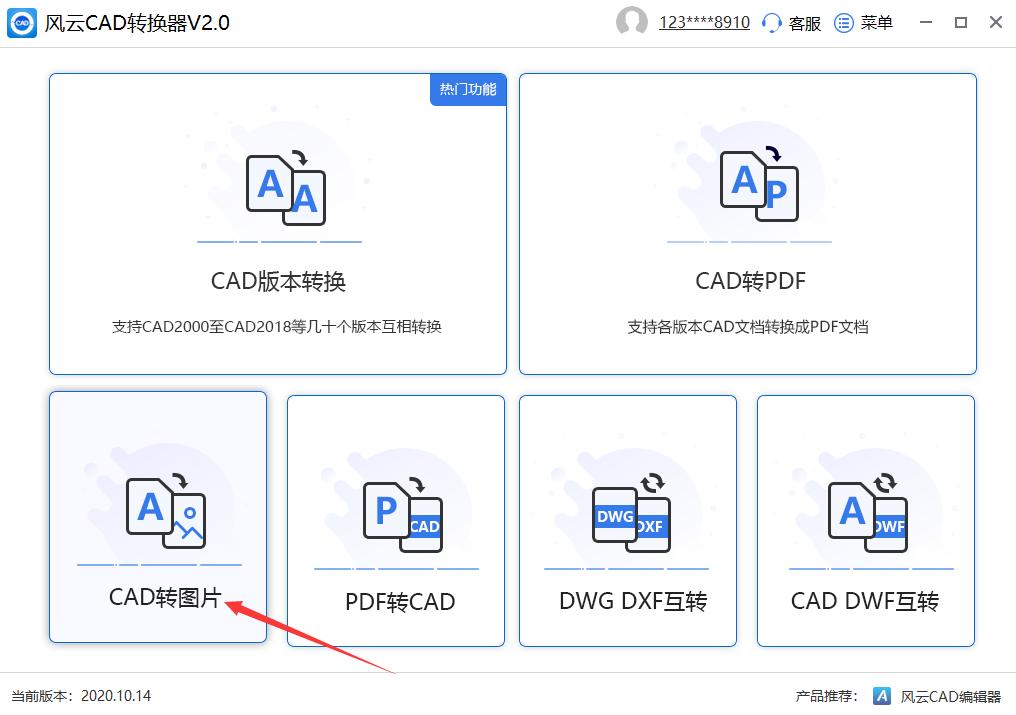Viewport: 1016px width, 715px height.
Task: Launch the DWG DXF互转 tool
Action: tap(627, 520)
